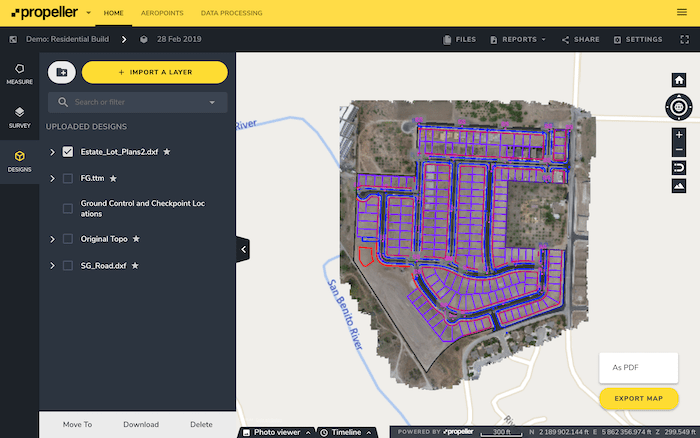Enter fullscreen mode from top bar

[684, 40]
